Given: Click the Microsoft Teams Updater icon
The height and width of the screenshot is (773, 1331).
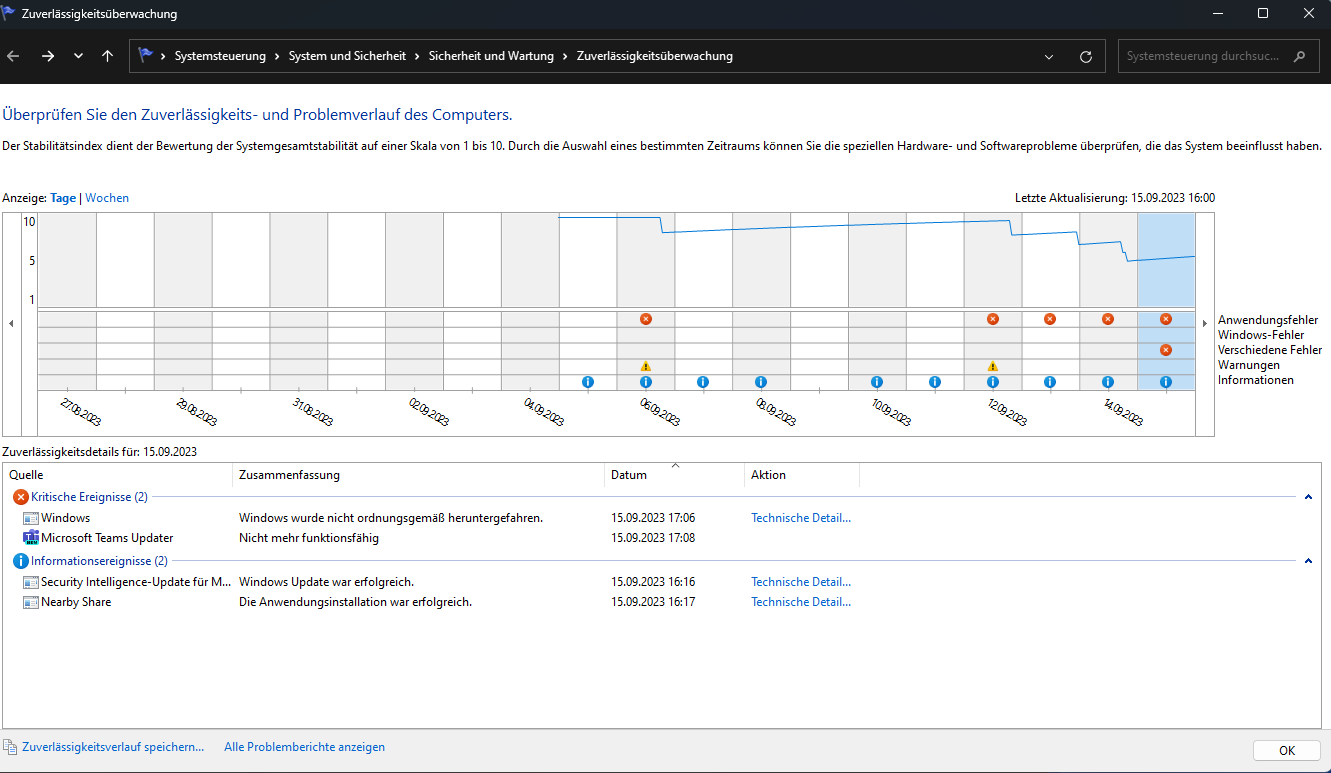Looking at the screenshot, I should click(x=31, y=538).
